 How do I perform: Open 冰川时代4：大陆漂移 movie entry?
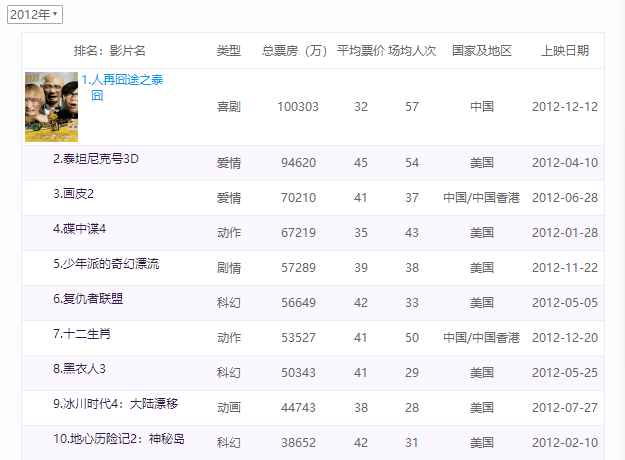click(116, 404)
